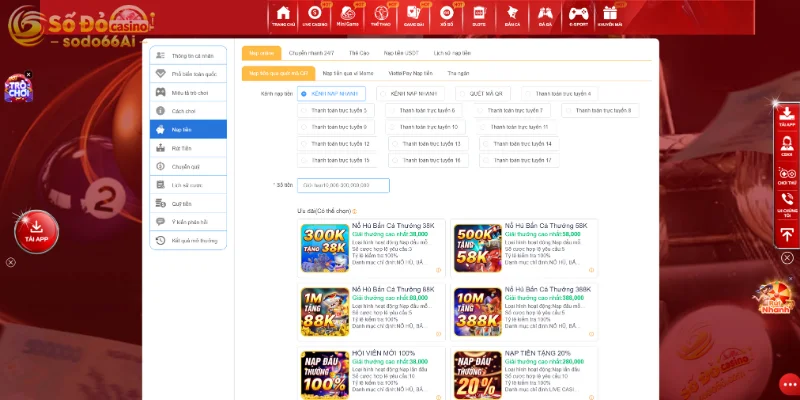Click the round red Tải App download button

click(36, 229)
